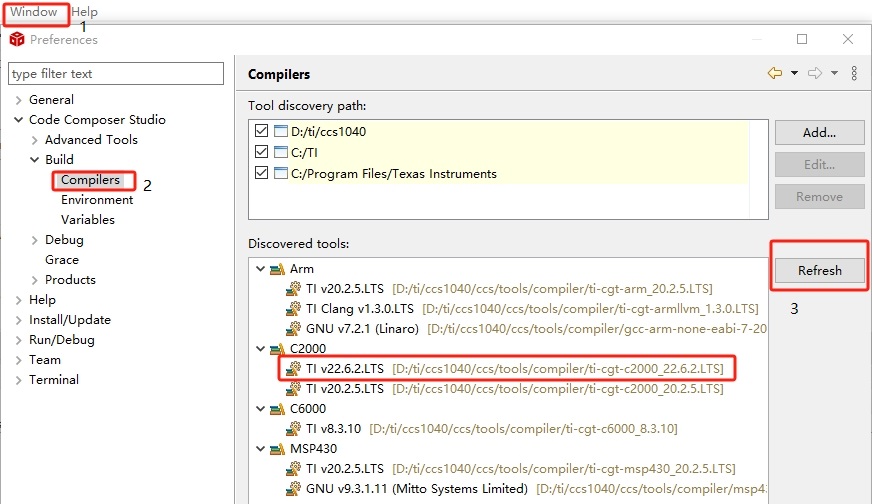Click gear icon of MSP430 TI v20.2.5.LTS
Image resolution: width=872 pixels, height=504 pixels.
(x=293, y=468)
